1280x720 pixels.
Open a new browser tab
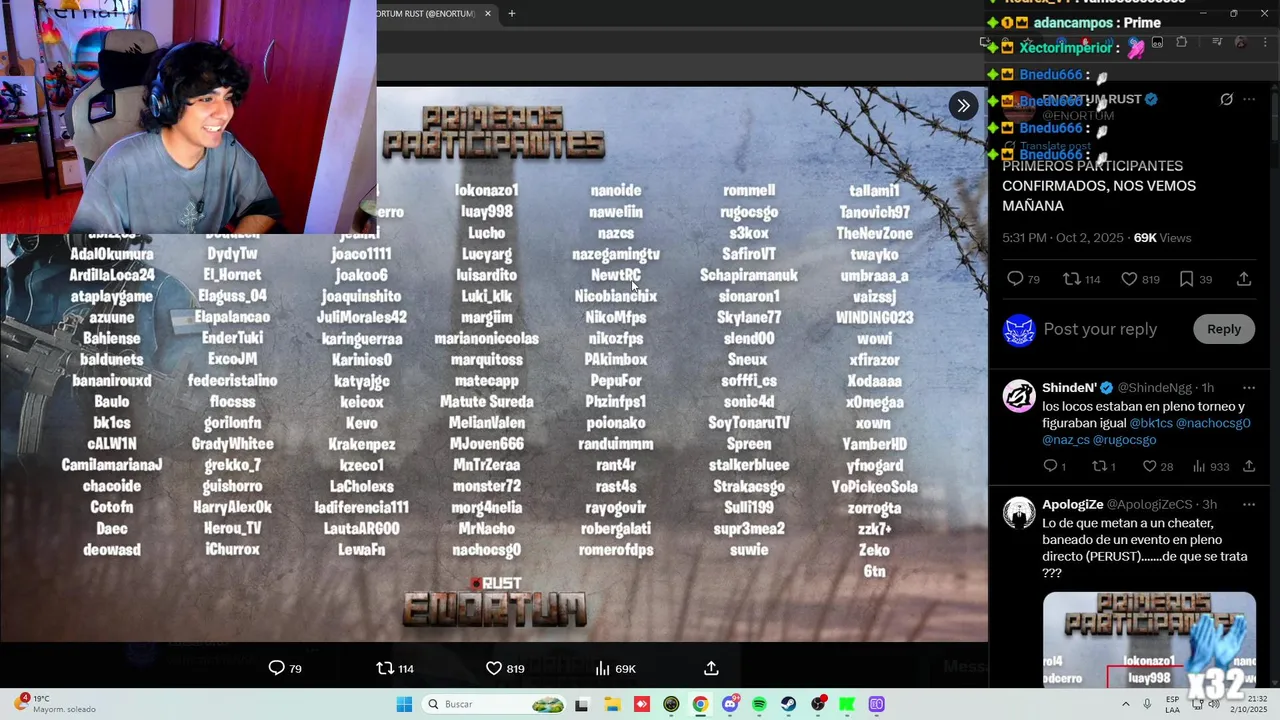pos(511,13)
